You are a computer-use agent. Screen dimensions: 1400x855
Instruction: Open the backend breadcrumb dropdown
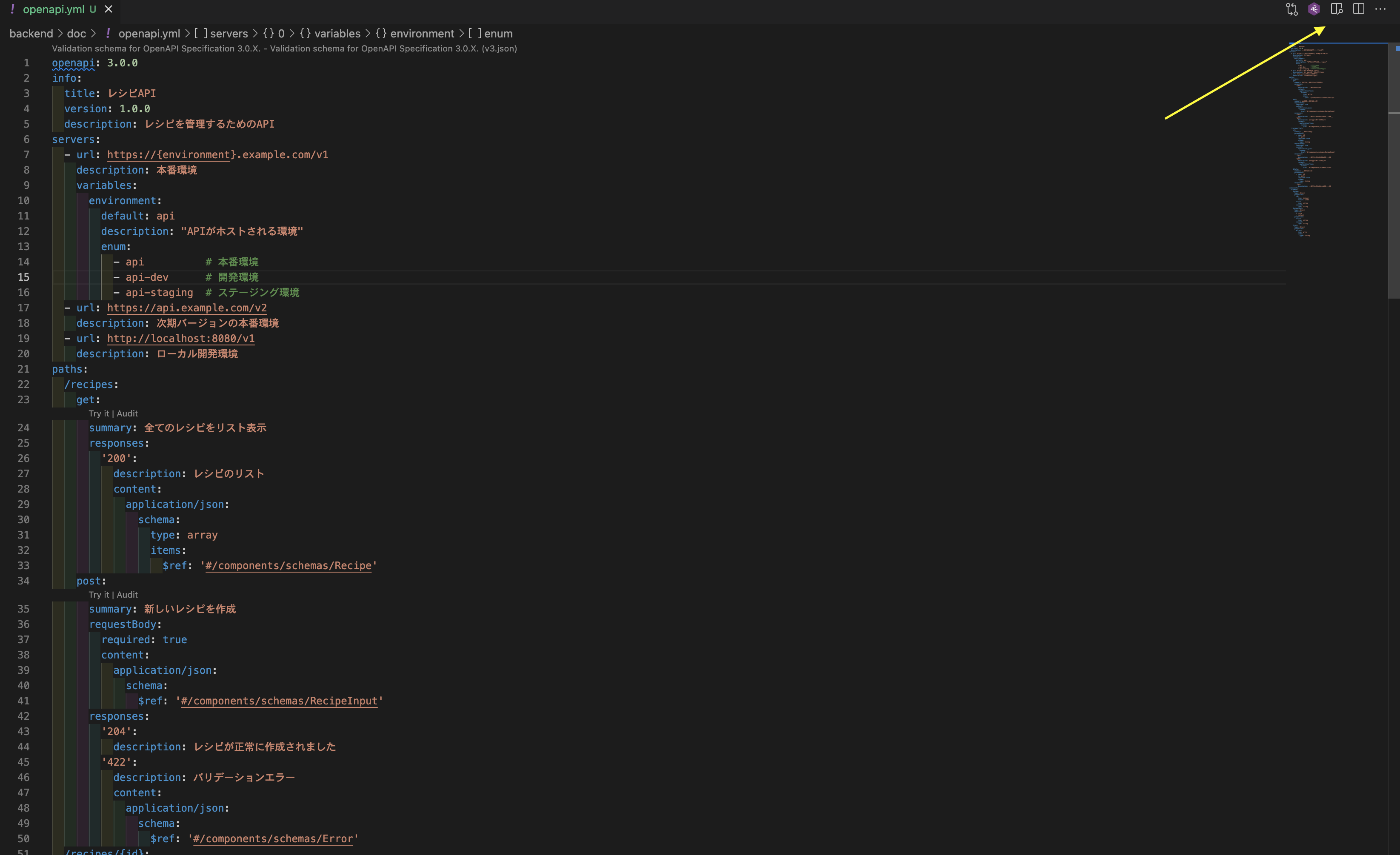pyautogui.click(x=31, y=33)
